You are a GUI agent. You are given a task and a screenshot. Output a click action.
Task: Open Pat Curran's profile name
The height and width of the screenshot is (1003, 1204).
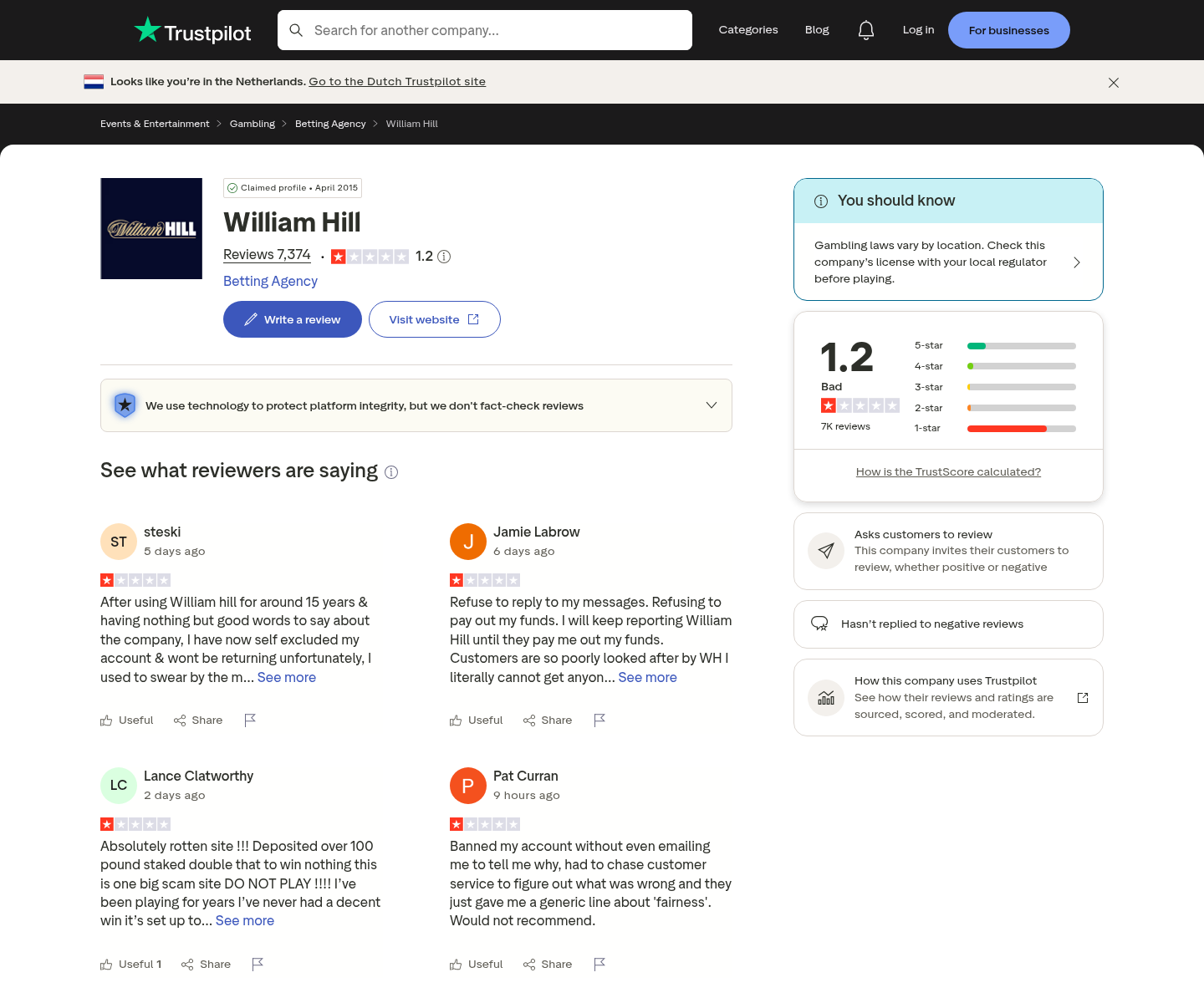point(526,776)
